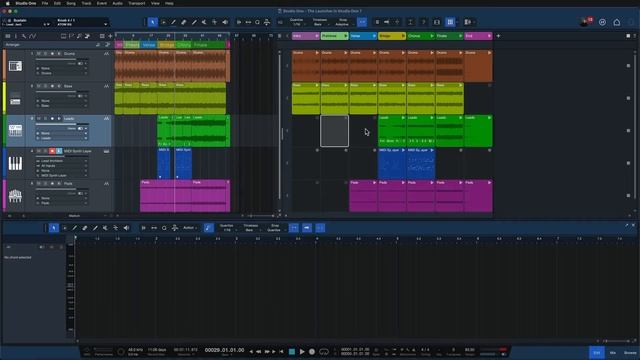Launch the Intro scene play arrow
This screenshot has width=640, height=360.
pyautogui.click(x=317, y=36)
